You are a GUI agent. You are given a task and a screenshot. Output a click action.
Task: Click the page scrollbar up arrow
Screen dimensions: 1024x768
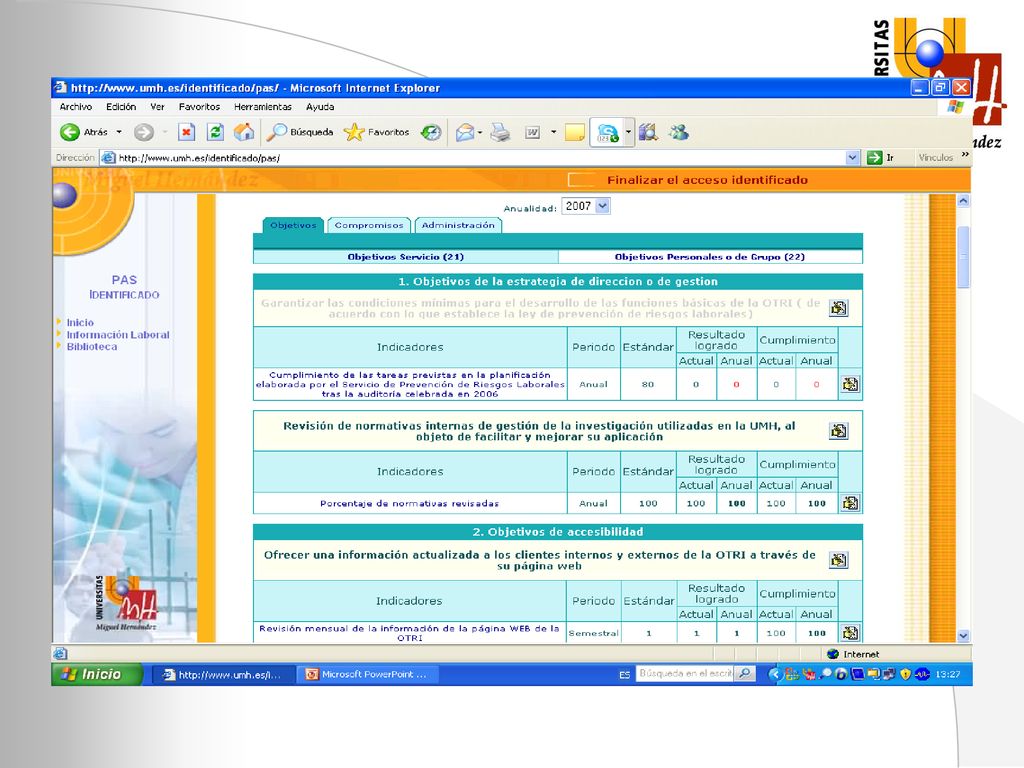[x=963, y=201]
